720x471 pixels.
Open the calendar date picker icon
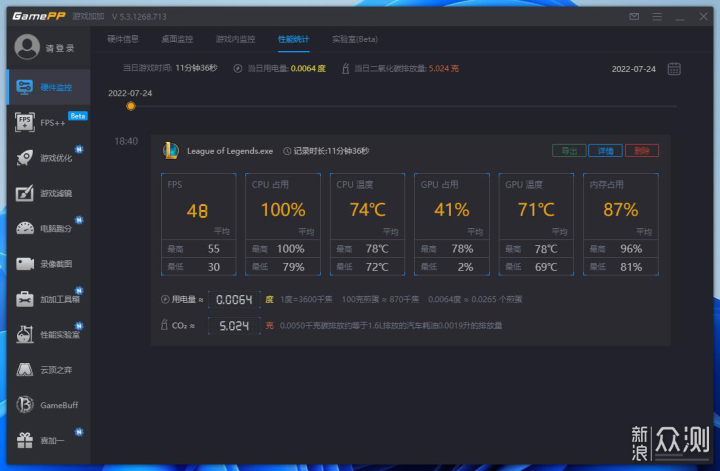[x=674, y=69]
